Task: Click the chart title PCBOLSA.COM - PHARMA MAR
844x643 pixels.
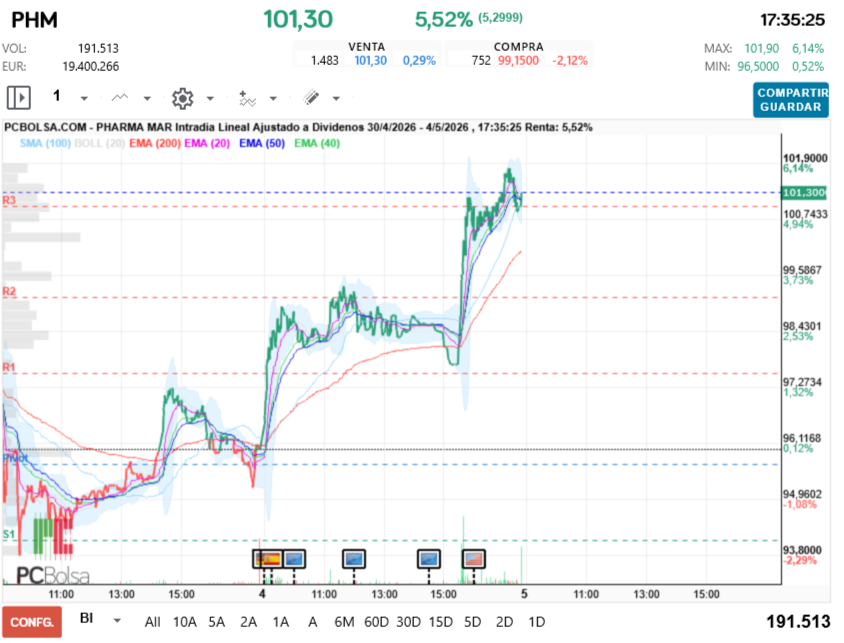Action: (89, 128)
